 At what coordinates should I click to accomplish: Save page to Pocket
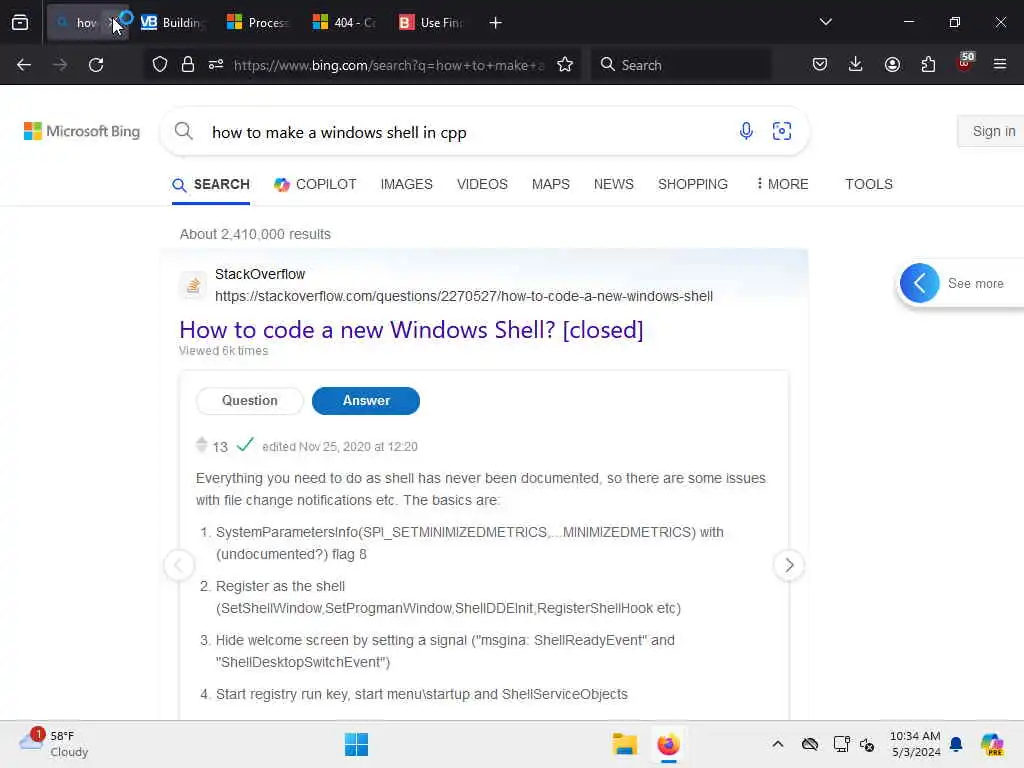tap(820, 65)
